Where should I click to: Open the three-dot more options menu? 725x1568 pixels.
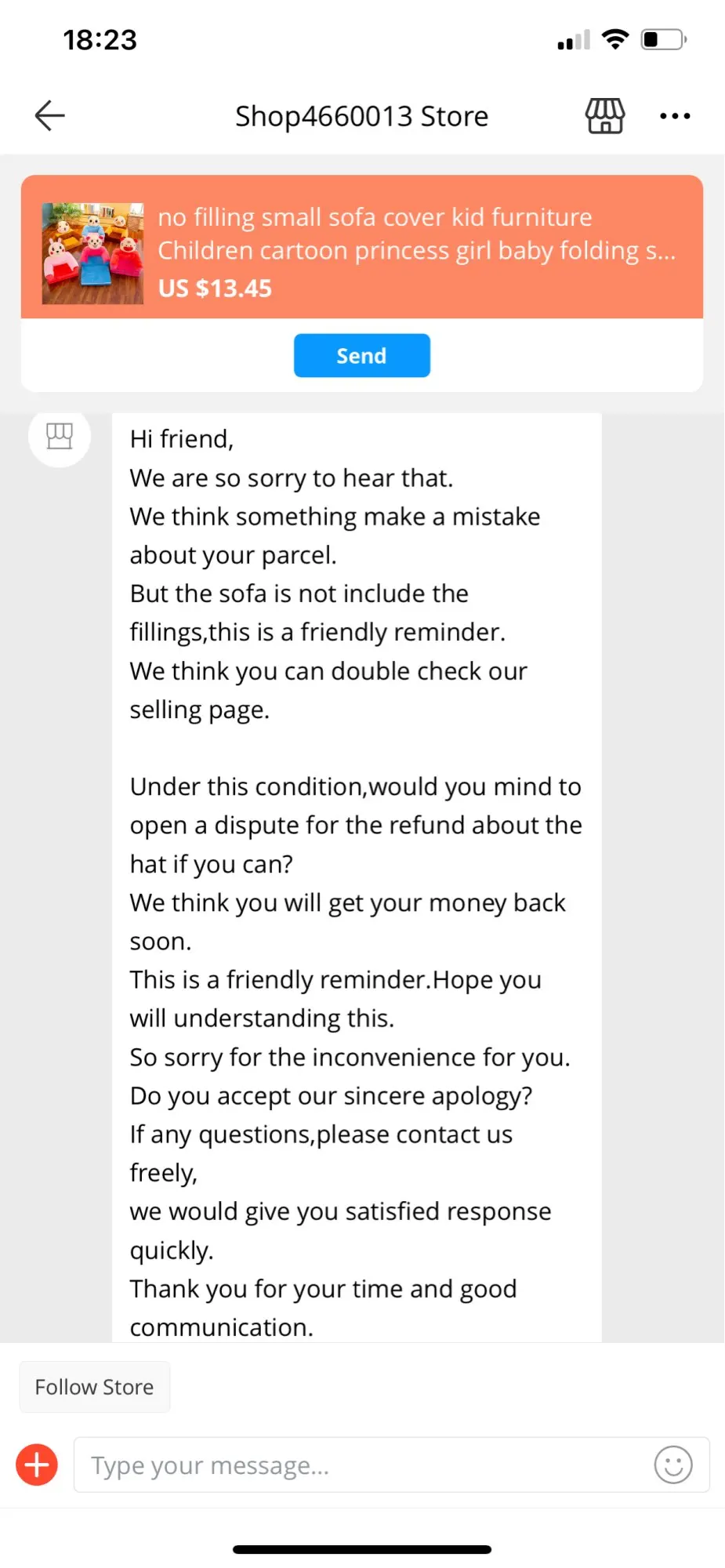coord(675,116)
